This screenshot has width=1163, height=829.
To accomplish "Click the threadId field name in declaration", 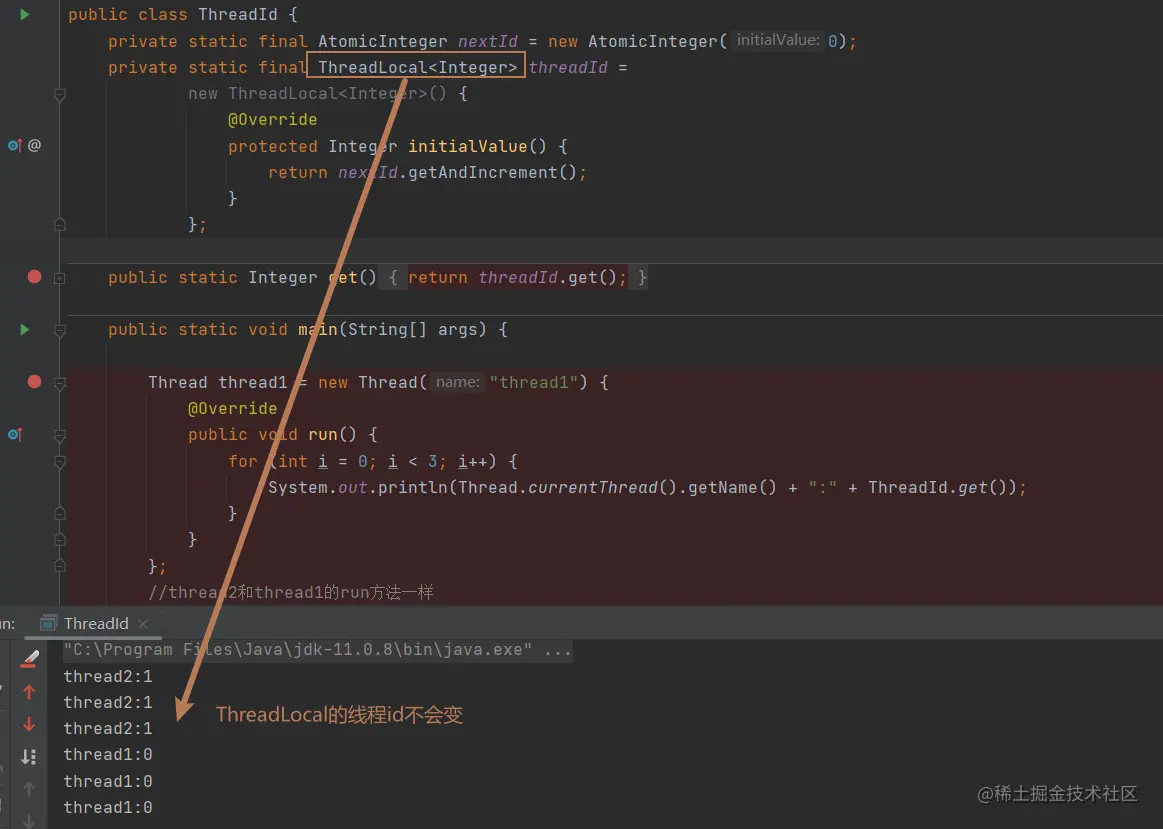I will tap(568, 67).
